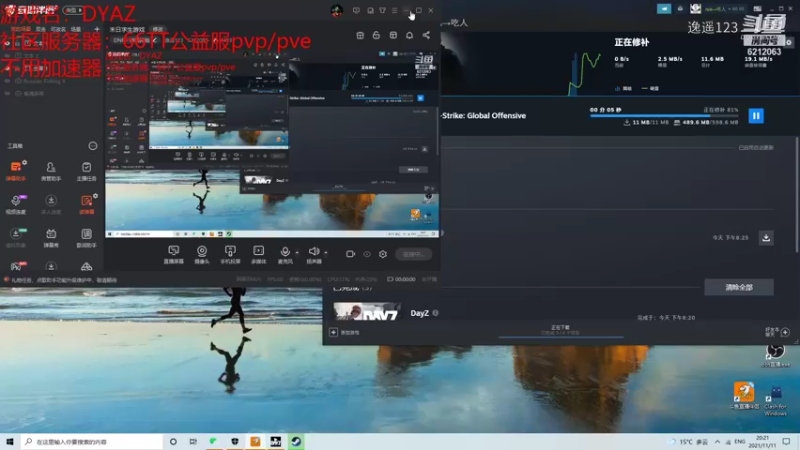Image resolution: width=800 pixels, height=450 pixels.
Task: Click the 00:00:00 stream timer
Action: 402,279
